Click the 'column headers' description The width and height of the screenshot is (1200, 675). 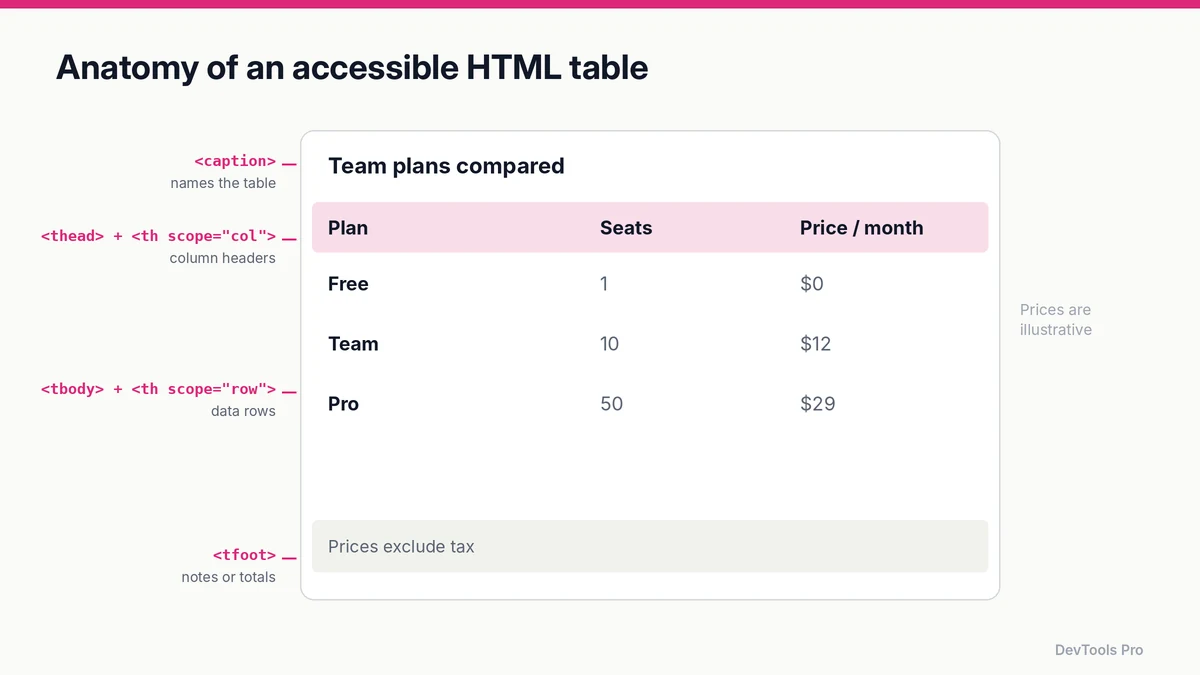[222, 258]
